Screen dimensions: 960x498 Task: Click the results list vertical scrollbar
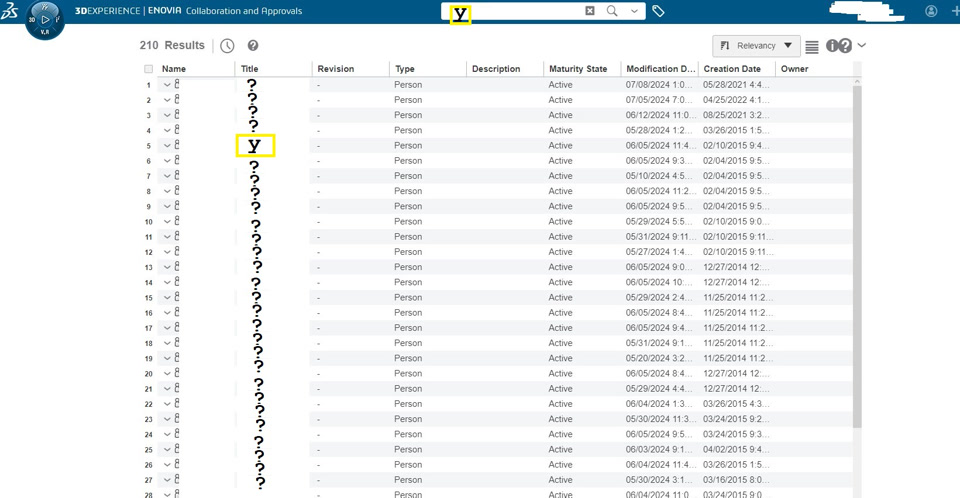pyautogui.click(x=857, y=257)
